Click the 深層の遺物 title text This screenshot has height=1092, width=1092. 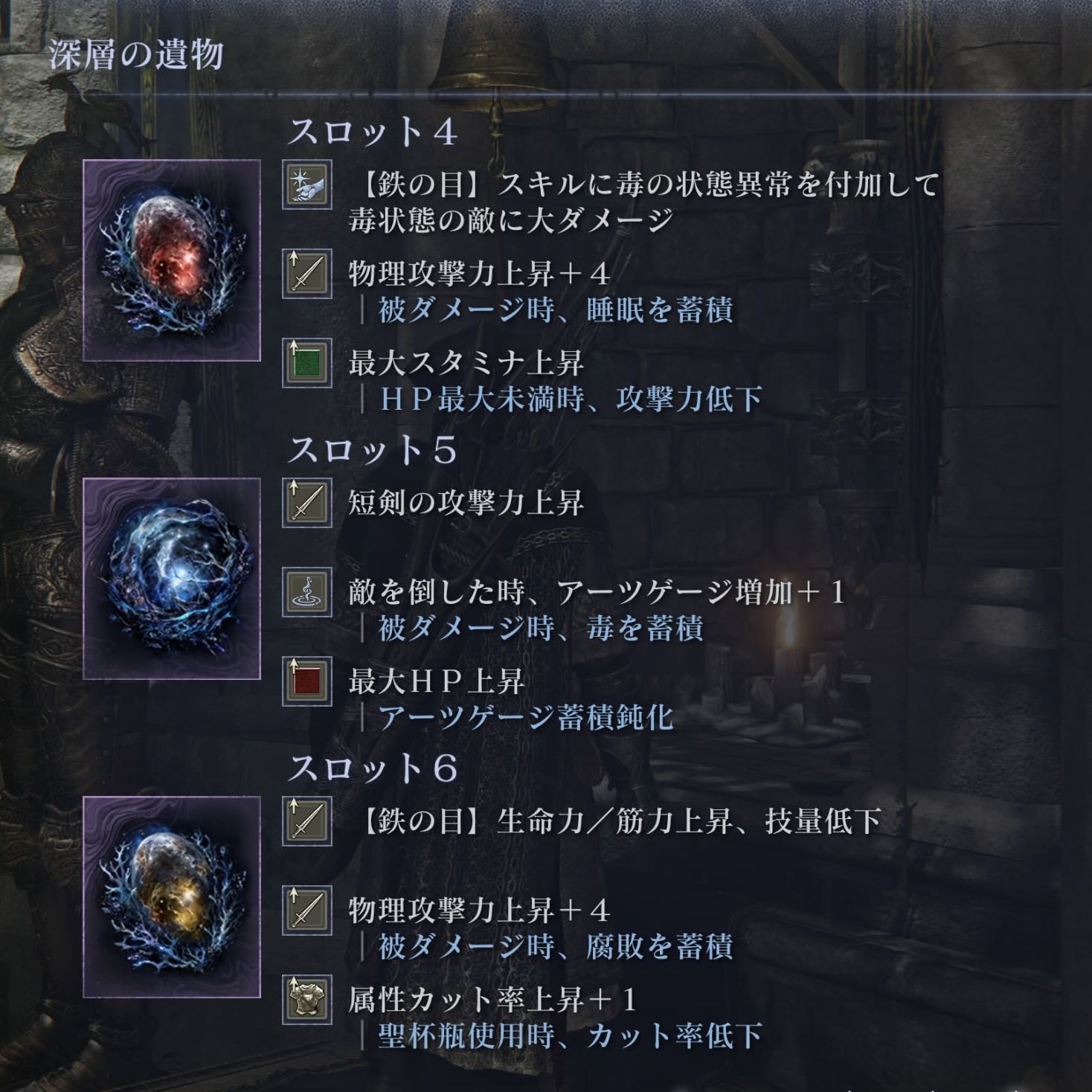[136, 55]
